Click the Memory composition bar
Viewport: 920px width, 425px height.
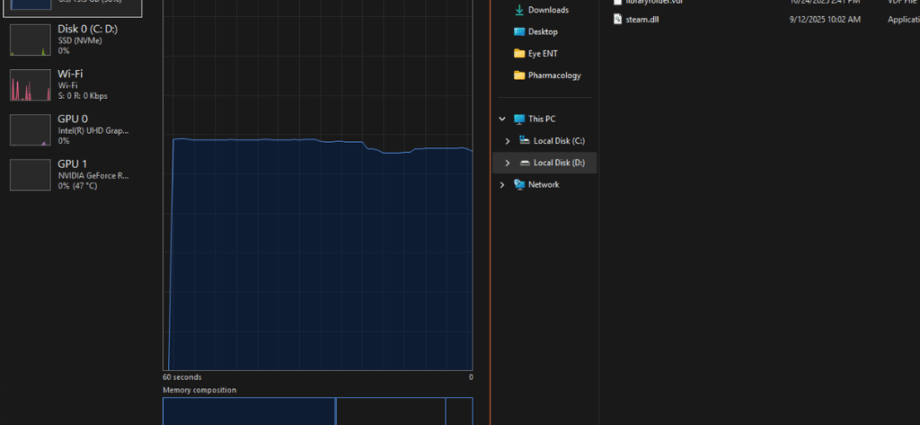coord(318,411)
